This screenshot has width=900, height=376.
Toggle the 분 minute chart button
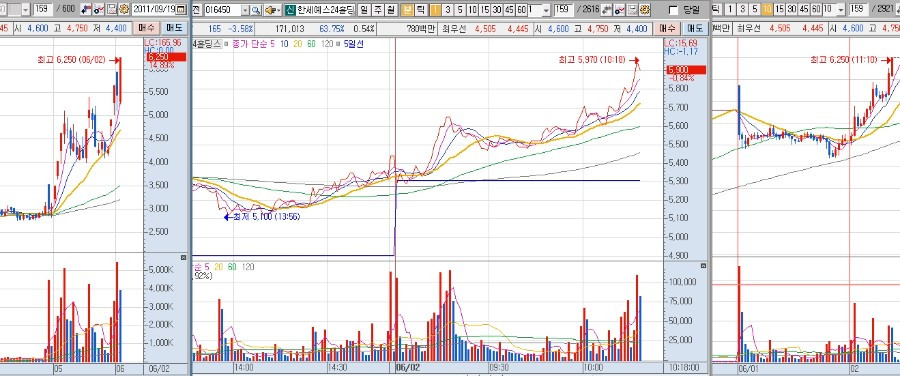[407, 10]
